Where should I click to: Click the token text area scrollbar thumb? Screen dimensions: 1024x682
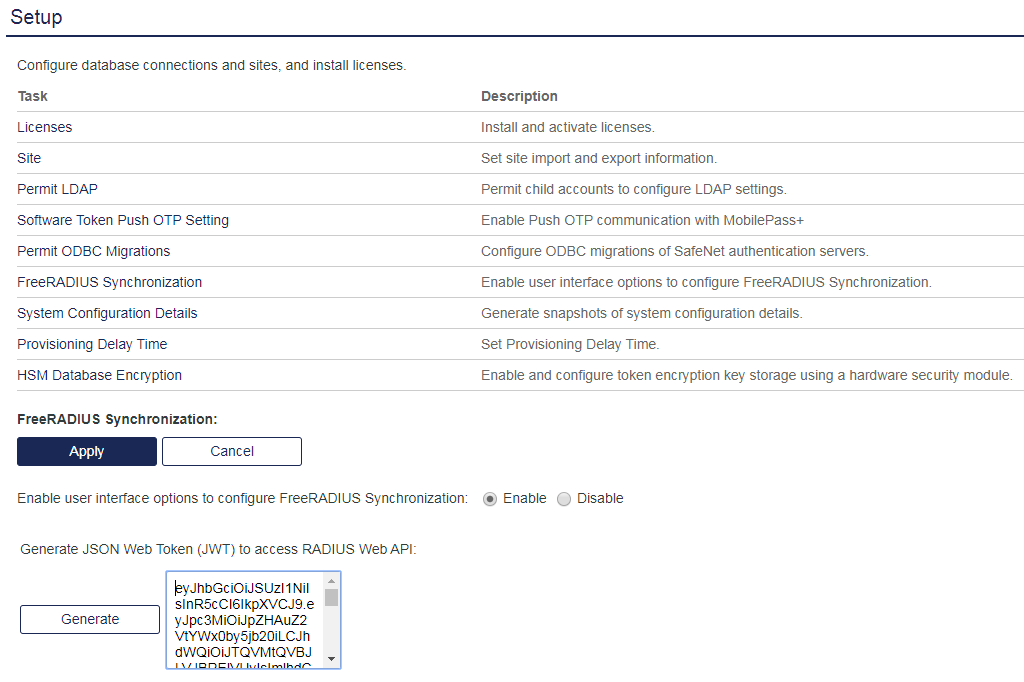click(x=331, y=598)
